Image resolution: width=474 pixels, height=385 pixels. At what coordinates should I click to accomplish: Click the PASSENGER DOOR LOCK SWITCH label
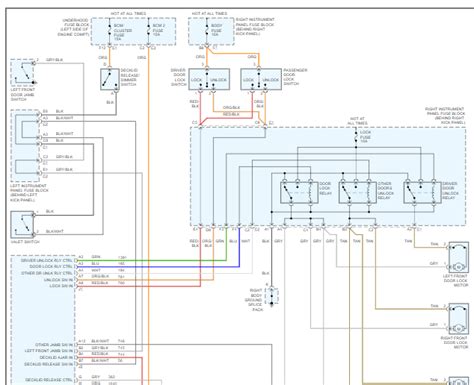click(295, 77)
